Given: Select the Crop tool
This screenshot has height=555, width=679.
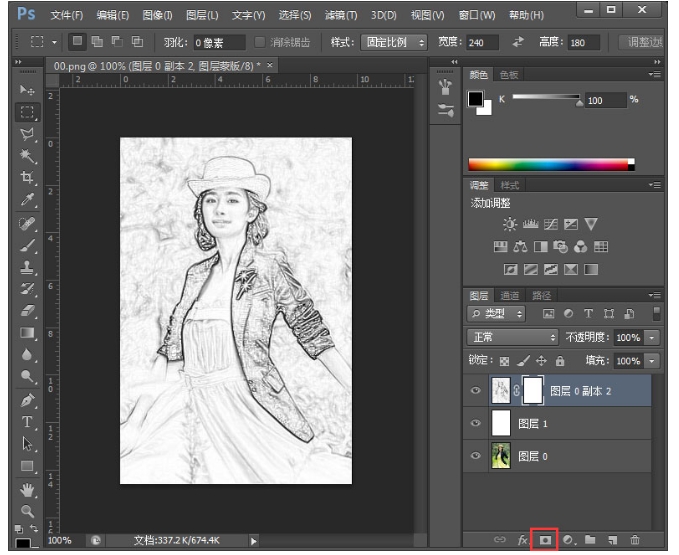Looking at the screenshot, I should pos(27,177).
